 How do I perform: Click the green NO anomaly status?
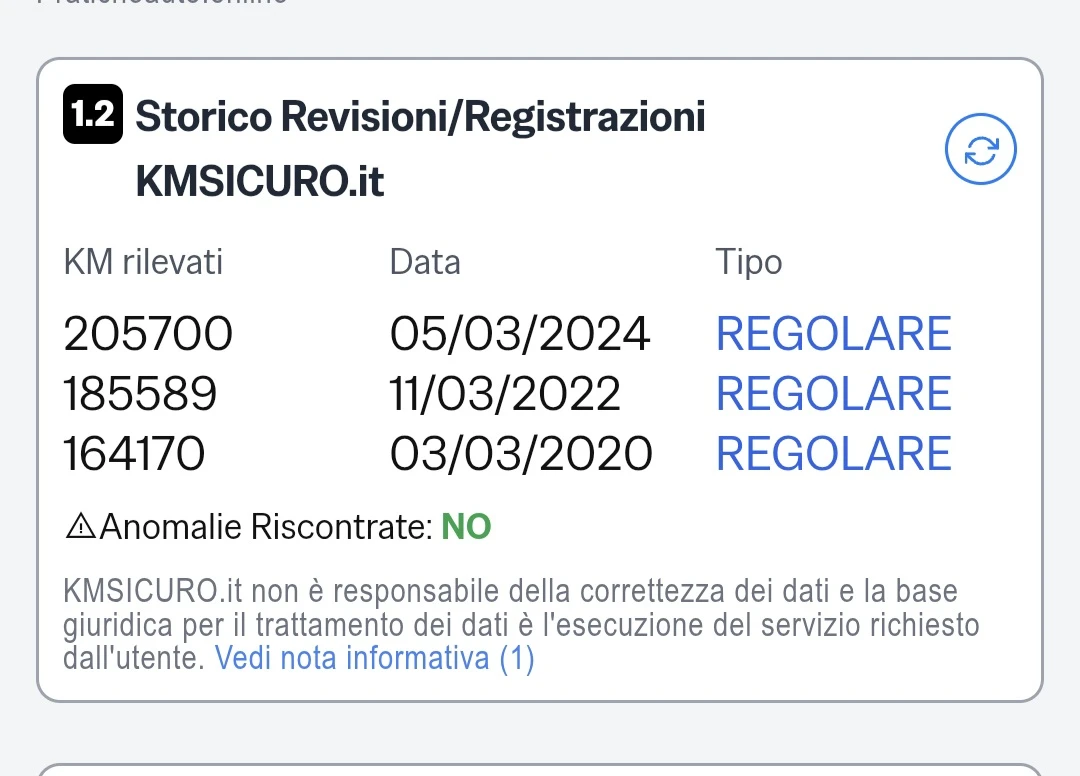click(x=466, y=527)
